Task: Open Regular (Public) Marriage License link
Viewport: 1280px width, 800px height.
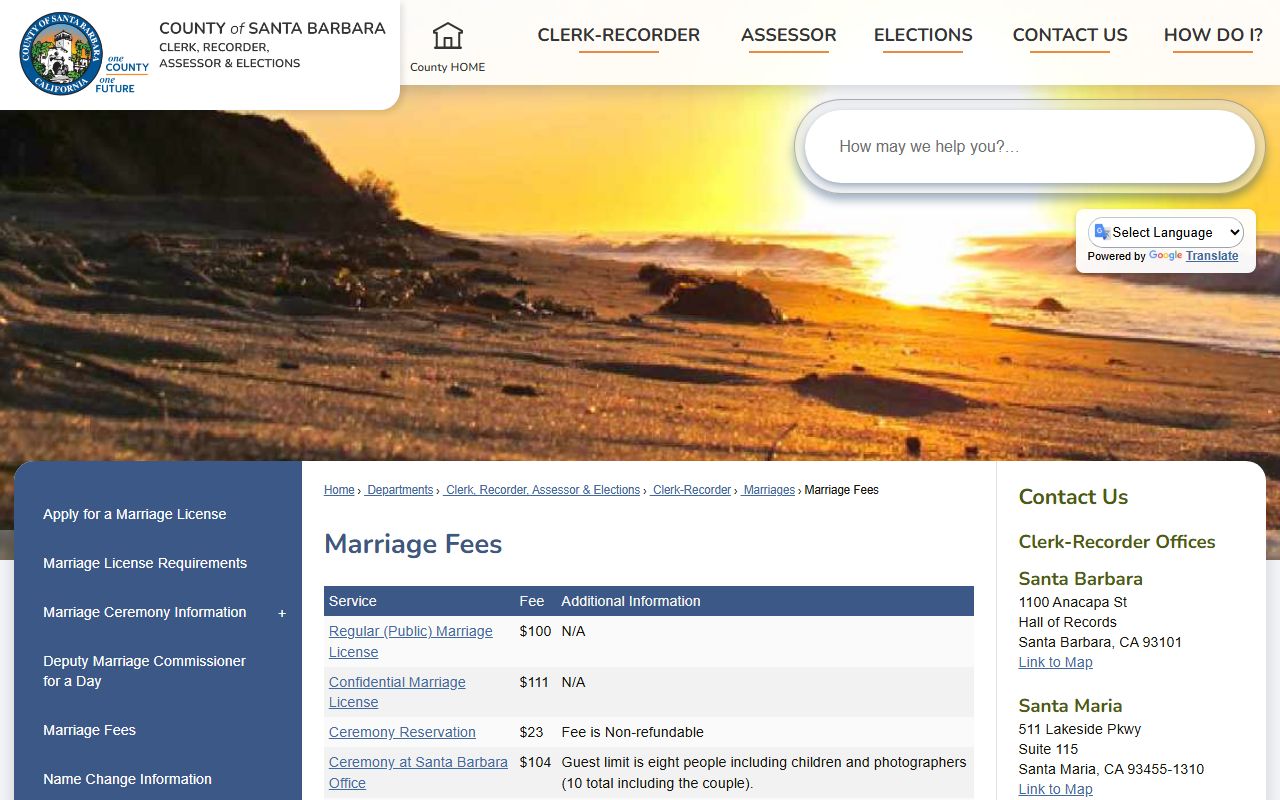Action: [x=411, y=642]
